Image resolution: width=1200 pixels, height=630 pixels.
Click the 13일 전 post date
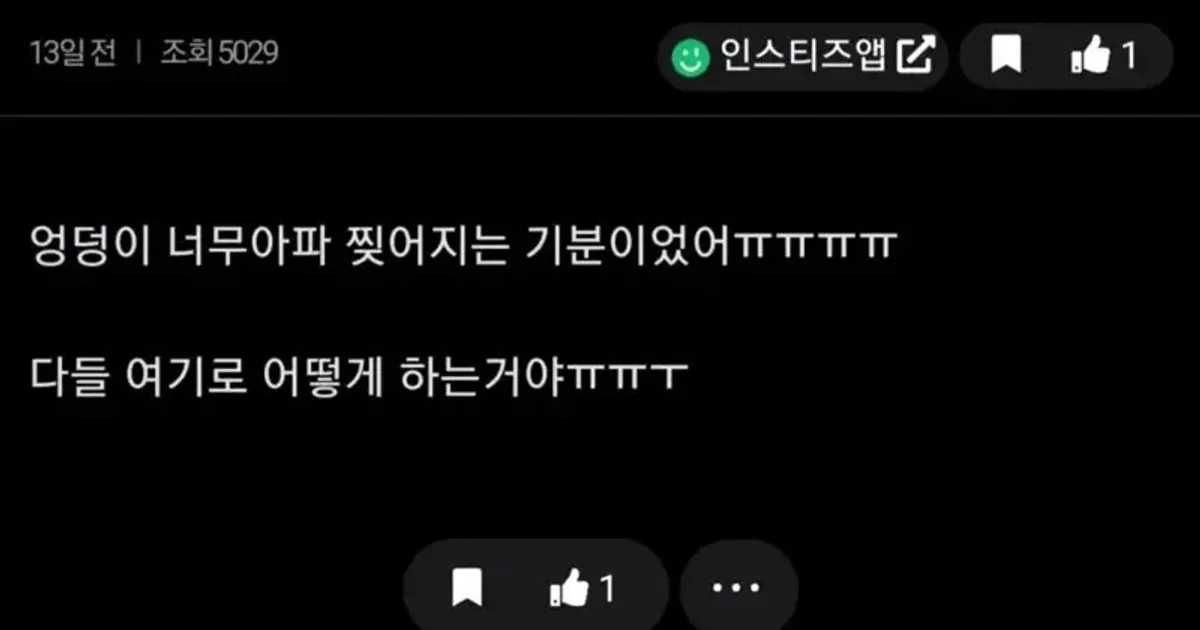pyautogui.click(x=73, y=53)
